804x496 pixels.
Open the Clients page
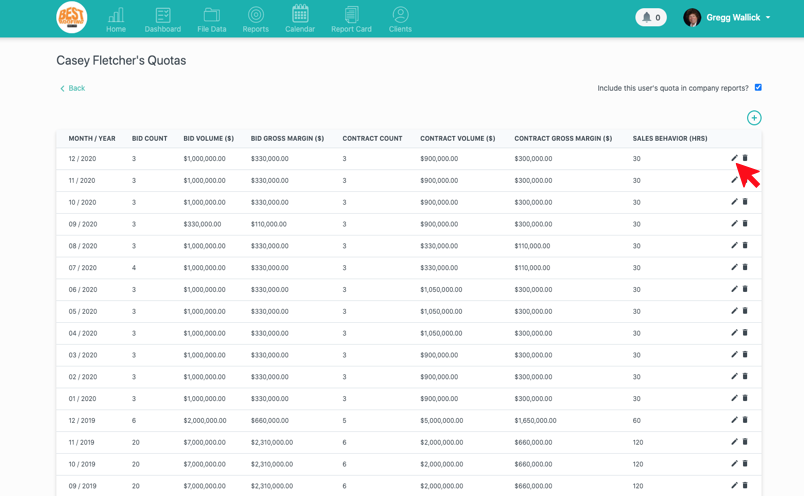(400, 20)
